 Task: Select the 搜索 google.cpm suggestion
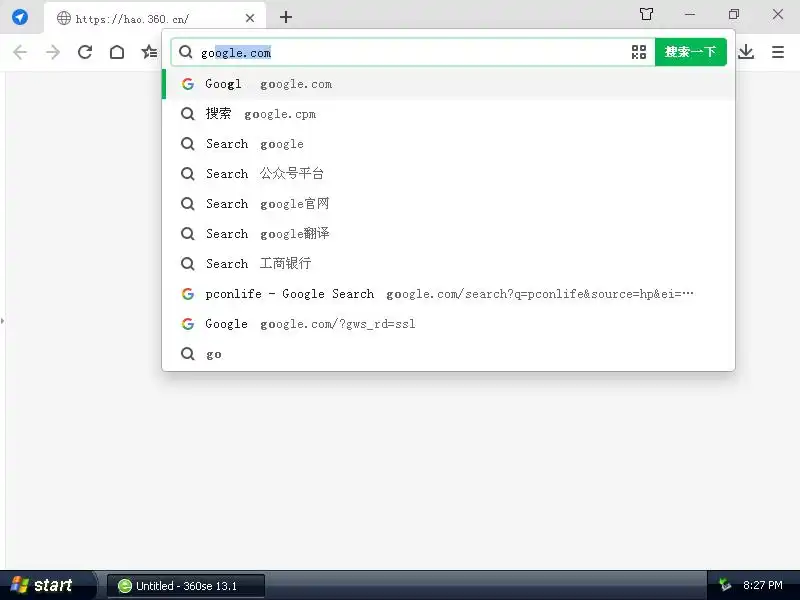(448, 114)
